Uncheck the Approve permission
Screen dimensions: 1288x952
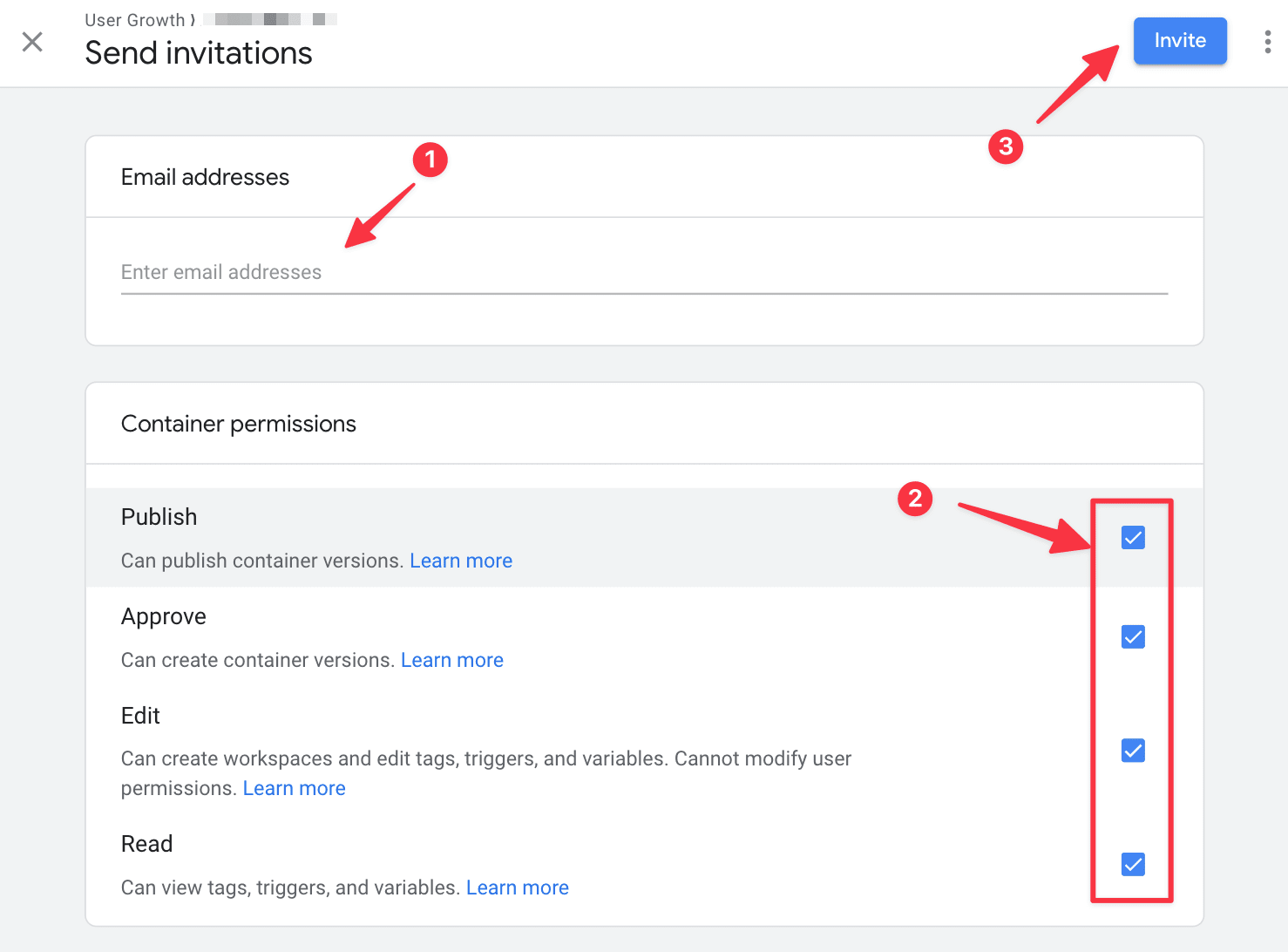tap(1132, 636)
